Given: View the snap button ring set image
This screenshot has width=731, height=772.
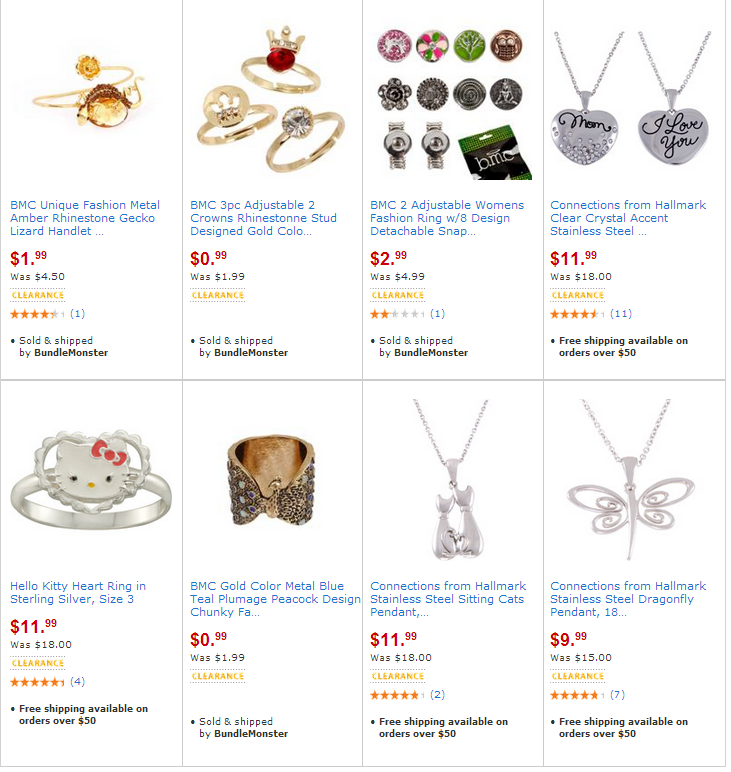Looking at the screenshot, I should point(450,104).
